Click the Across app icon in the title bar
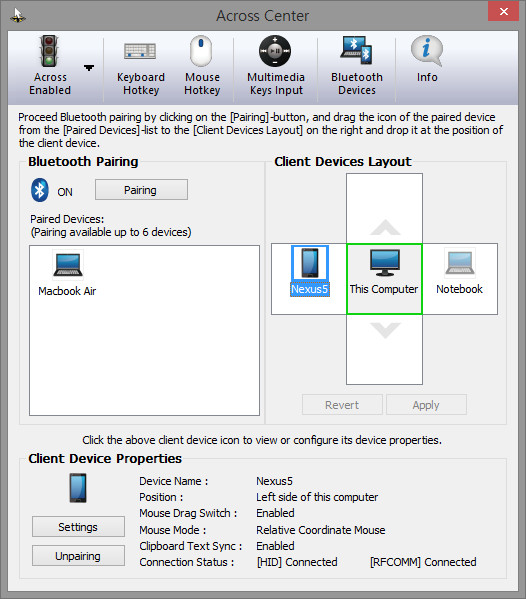 [x=18, y=16]
